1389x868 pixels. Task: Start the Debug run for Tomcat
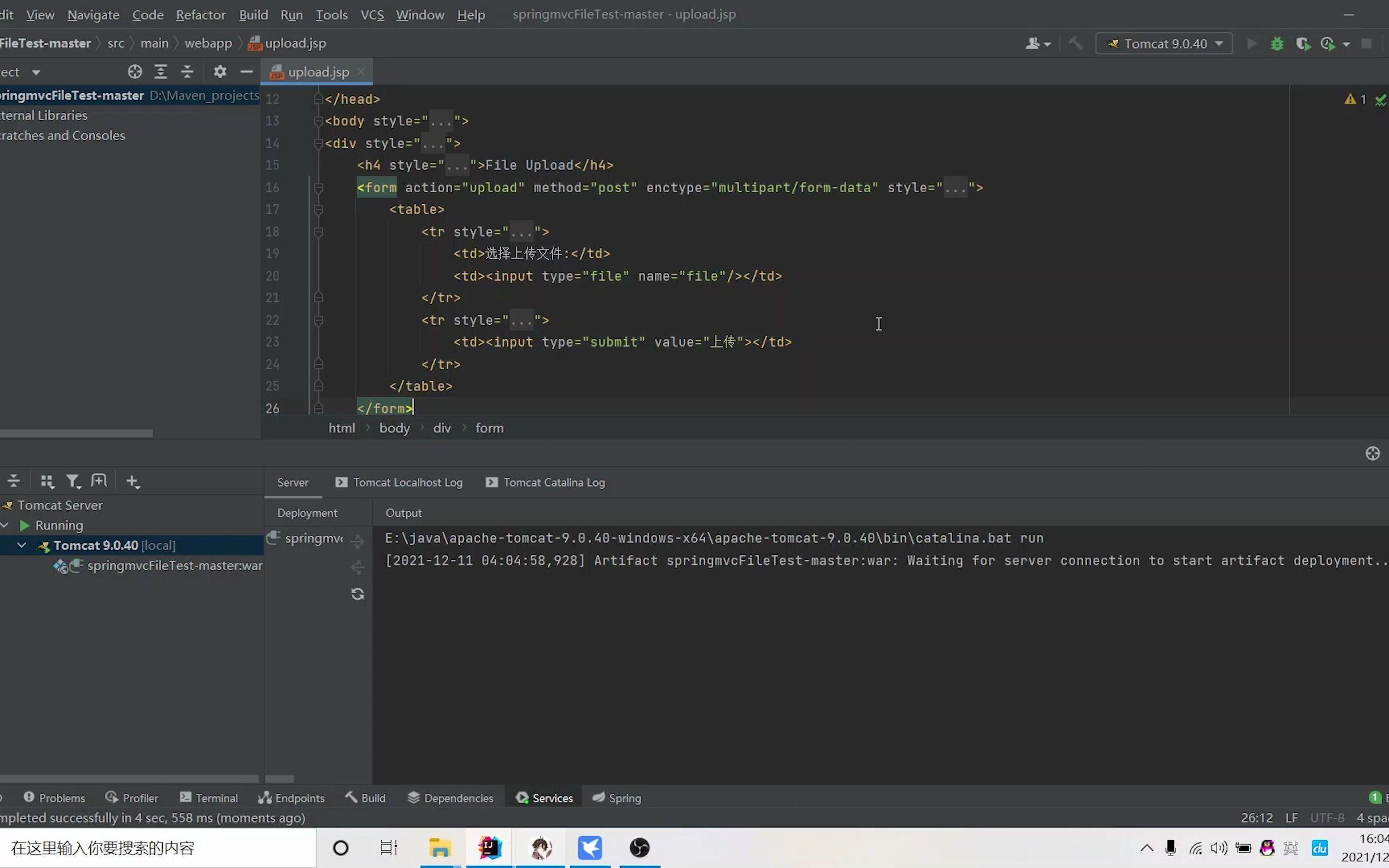[x=1277, y=43]
